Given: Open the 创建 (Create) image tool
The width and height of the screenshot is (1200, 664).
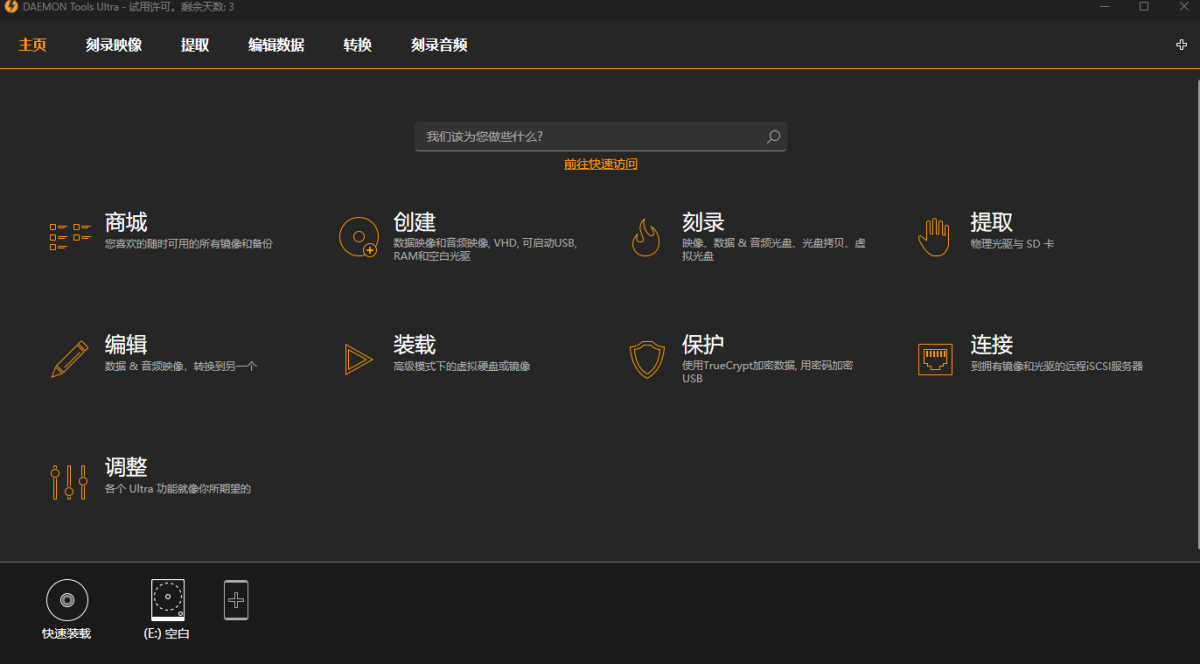Looking at the screenshot, I should click(x=413, y=222).
